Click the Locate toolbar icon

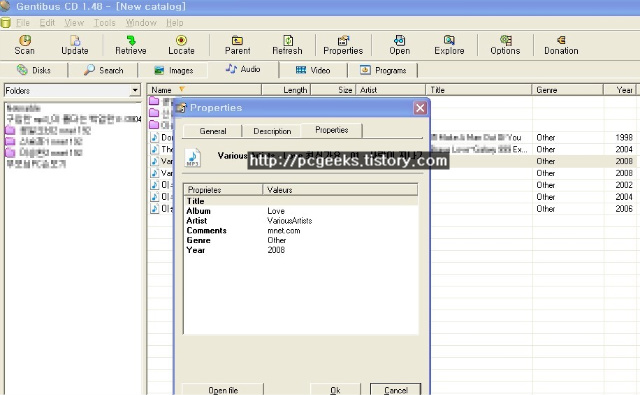pyautogui.click(x=181, y=44)
